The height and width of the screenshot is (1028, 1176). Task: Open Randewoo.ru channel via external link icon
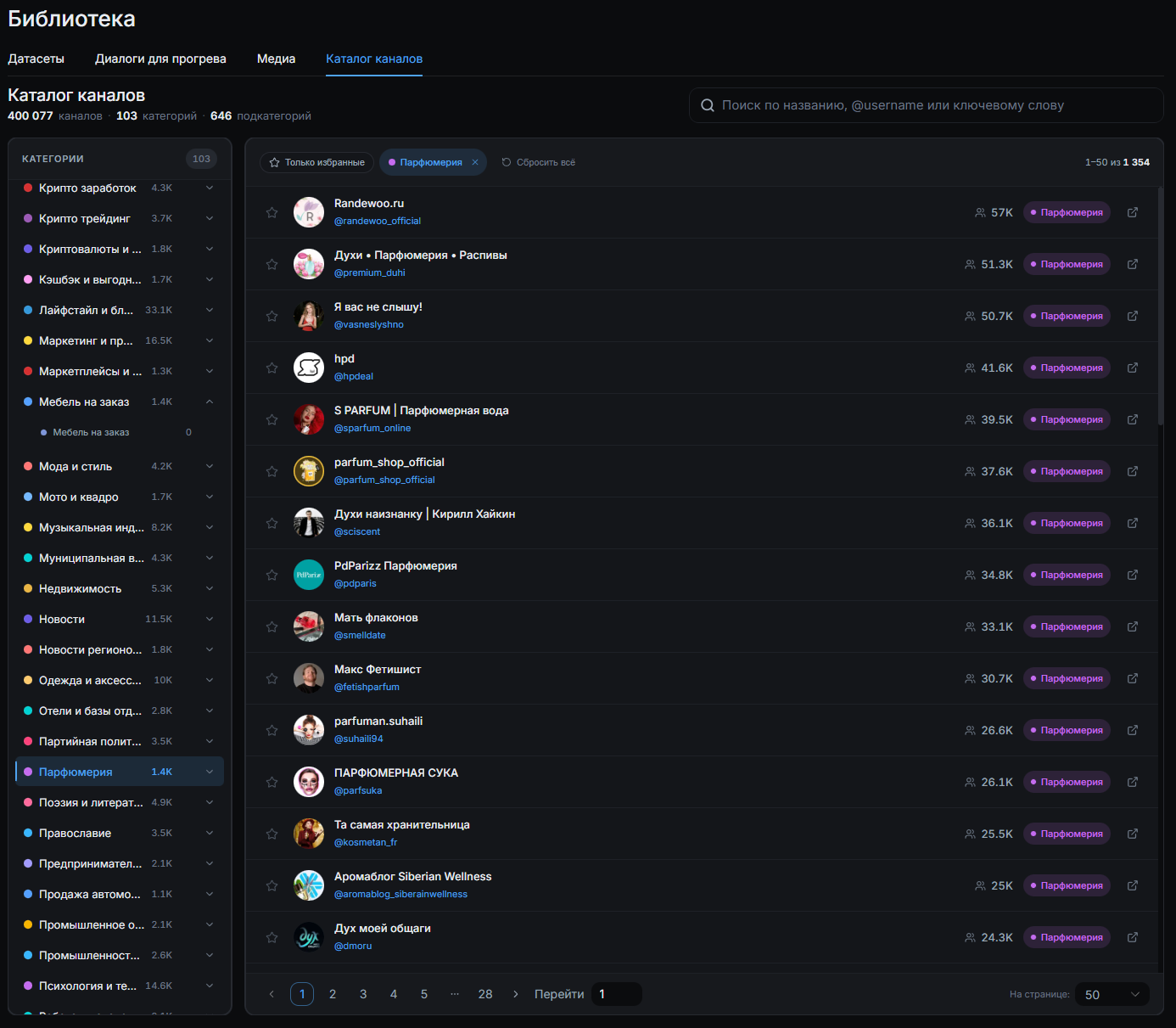[x=1132, y=212]
